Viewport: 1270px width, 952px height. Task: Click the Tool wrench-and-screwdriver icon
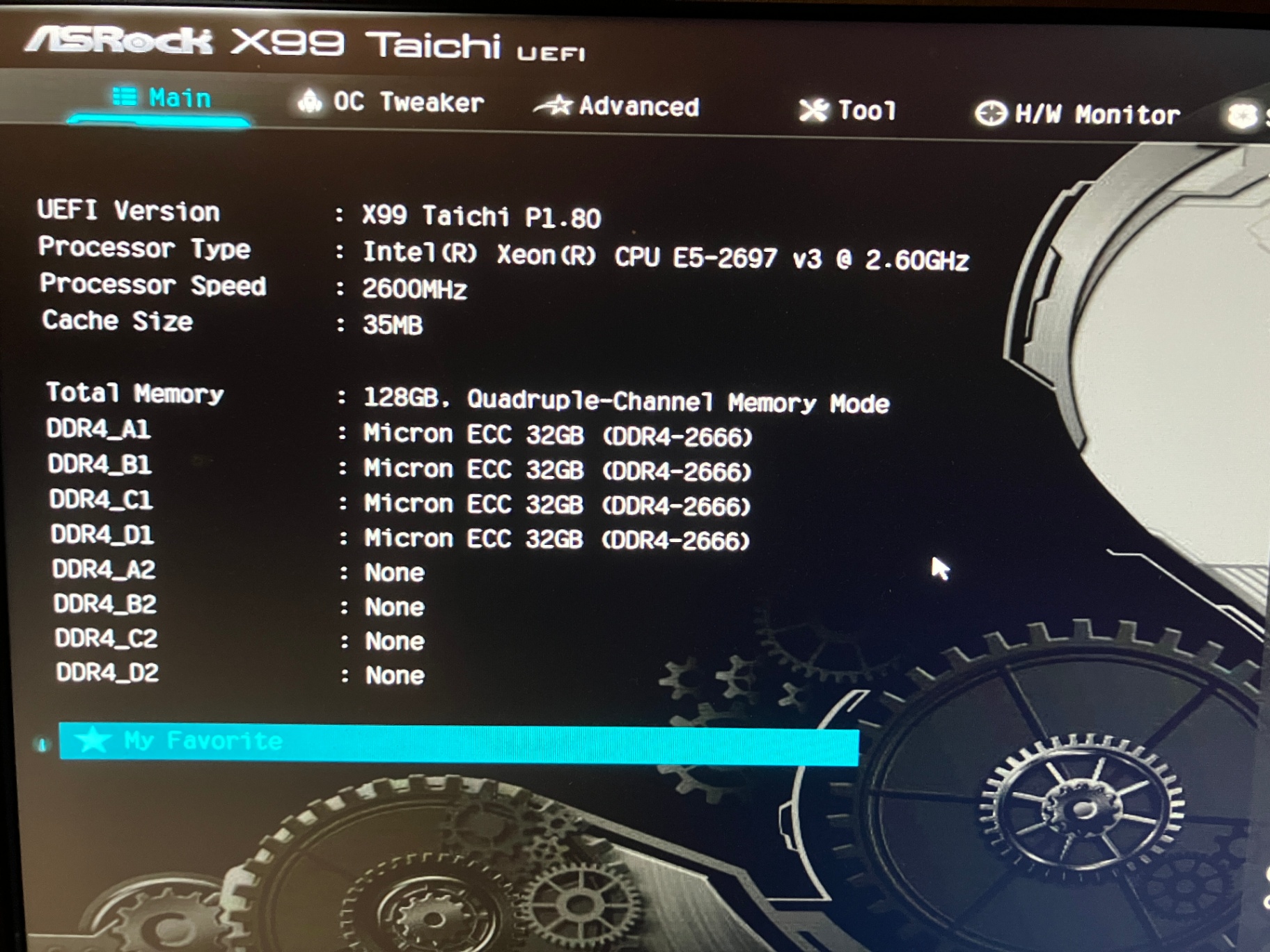813,110
